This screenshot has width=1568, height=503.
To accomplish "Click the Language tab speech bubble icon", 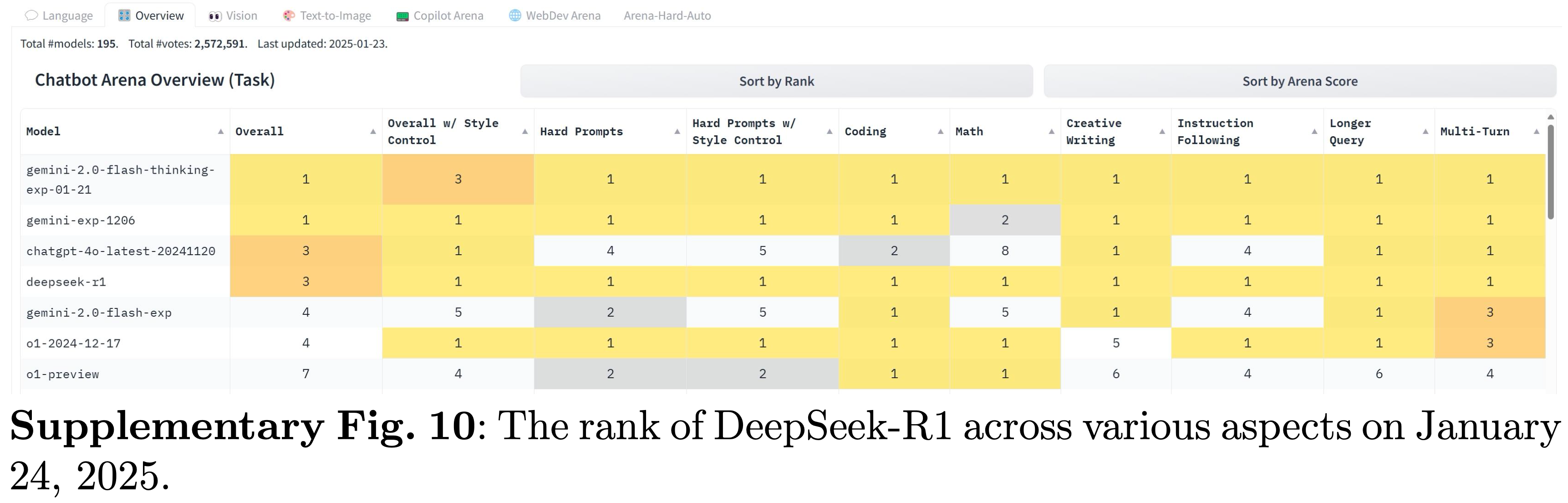I will [32, 16].
